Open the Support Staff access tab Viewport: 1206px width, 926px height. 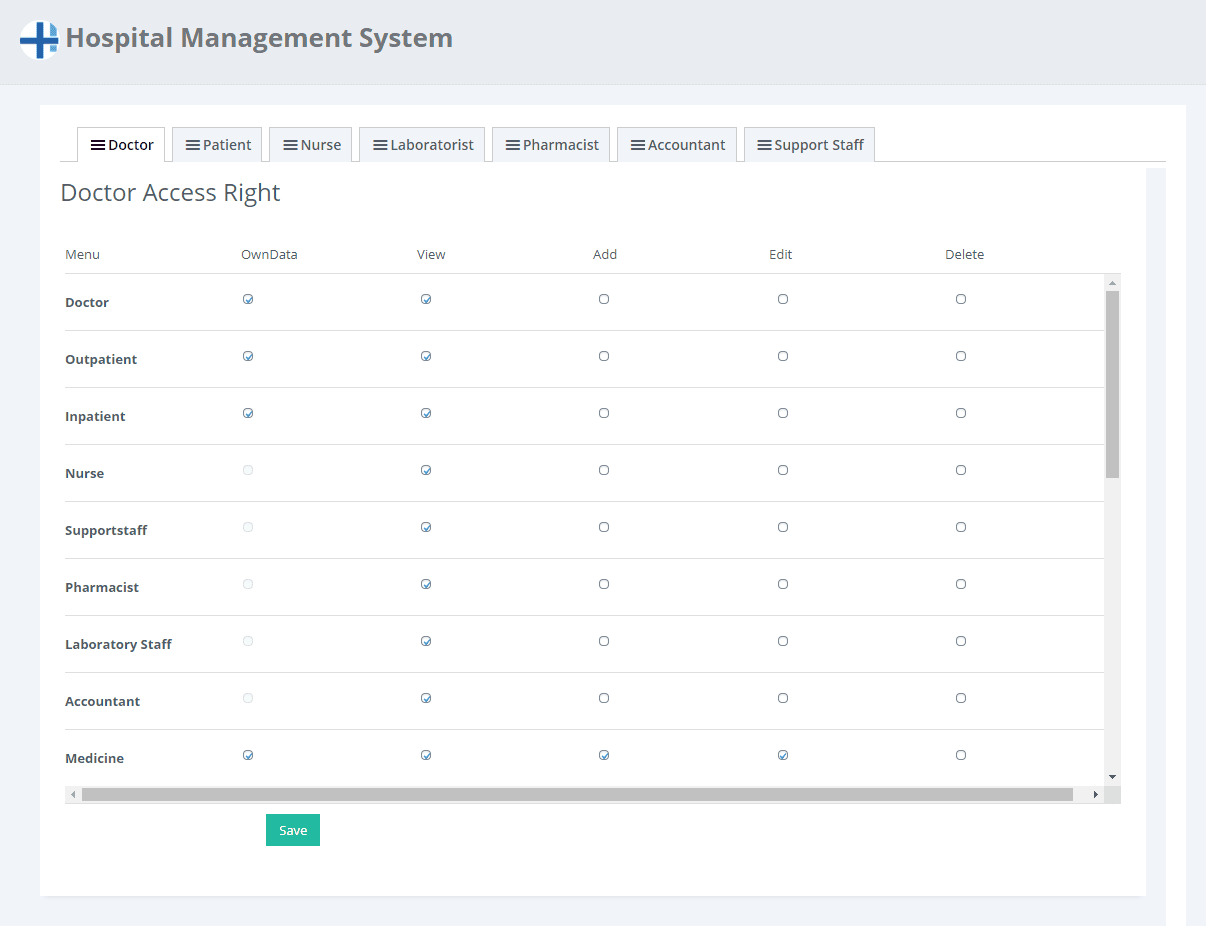810,145
